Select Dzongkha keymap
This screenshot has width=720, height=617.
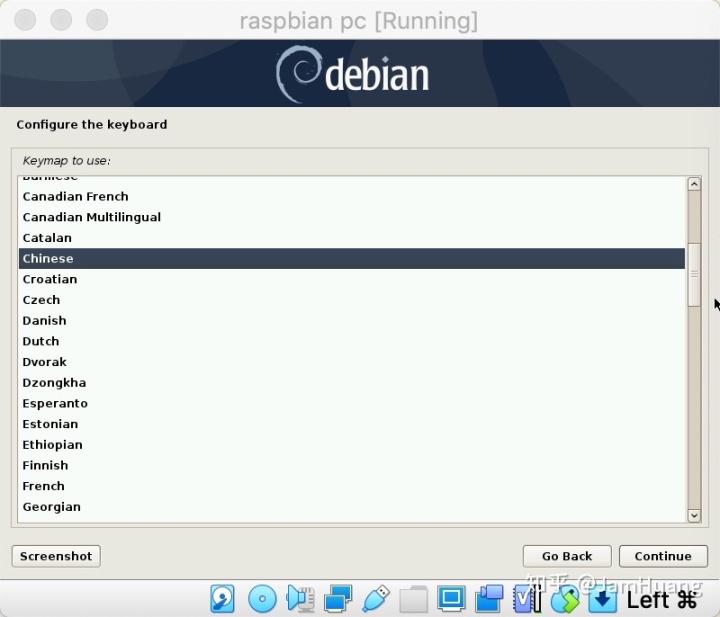coord(352,382)
